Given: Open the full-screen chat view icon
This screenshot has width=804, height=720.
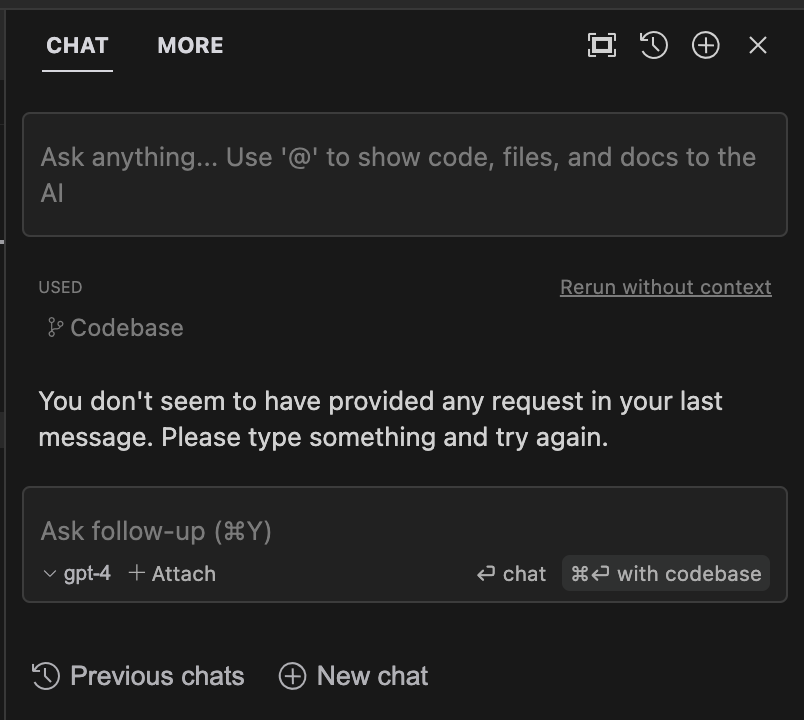Looking at the screenshot, I should (x=601, y=45).
